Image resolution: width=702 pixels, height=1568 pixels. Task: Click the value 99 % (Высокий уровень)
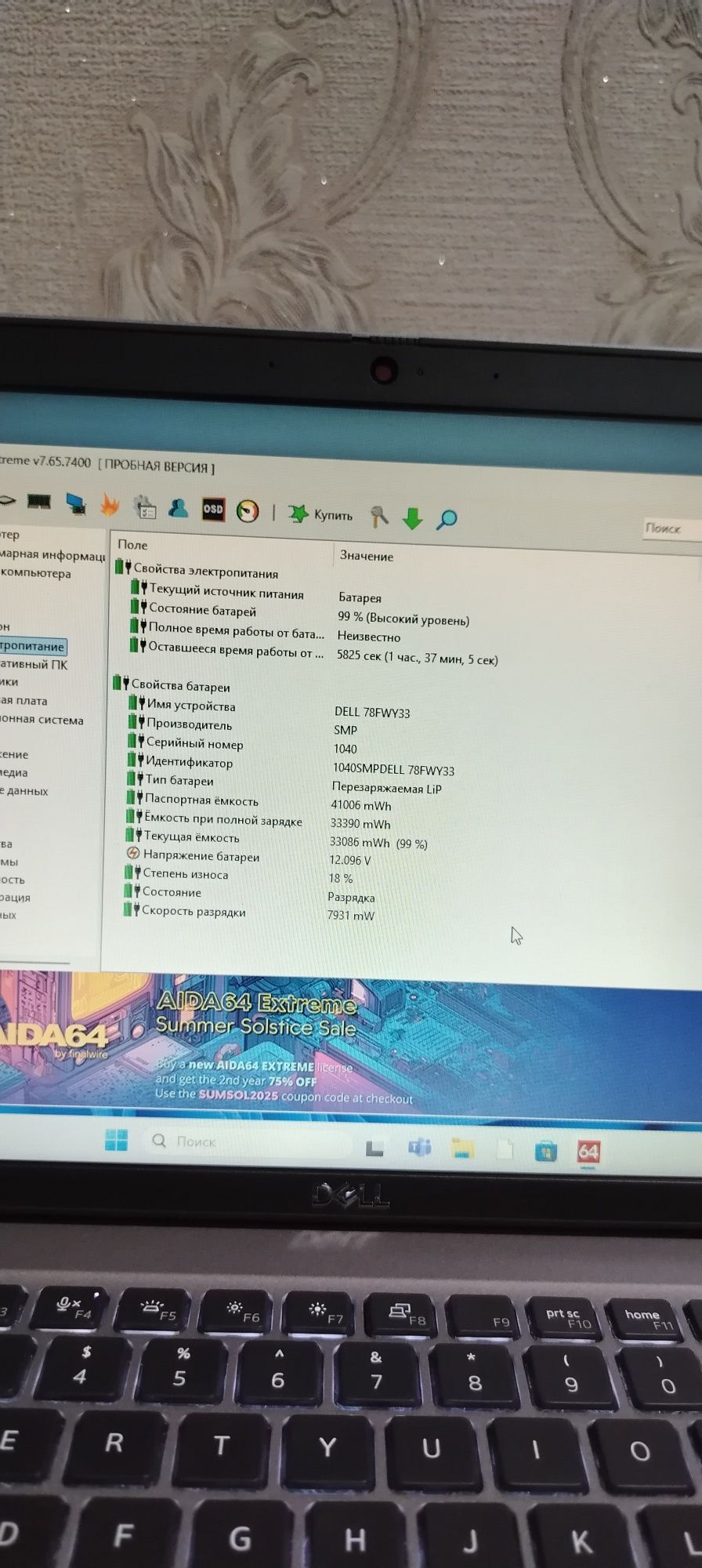(403, 620)
